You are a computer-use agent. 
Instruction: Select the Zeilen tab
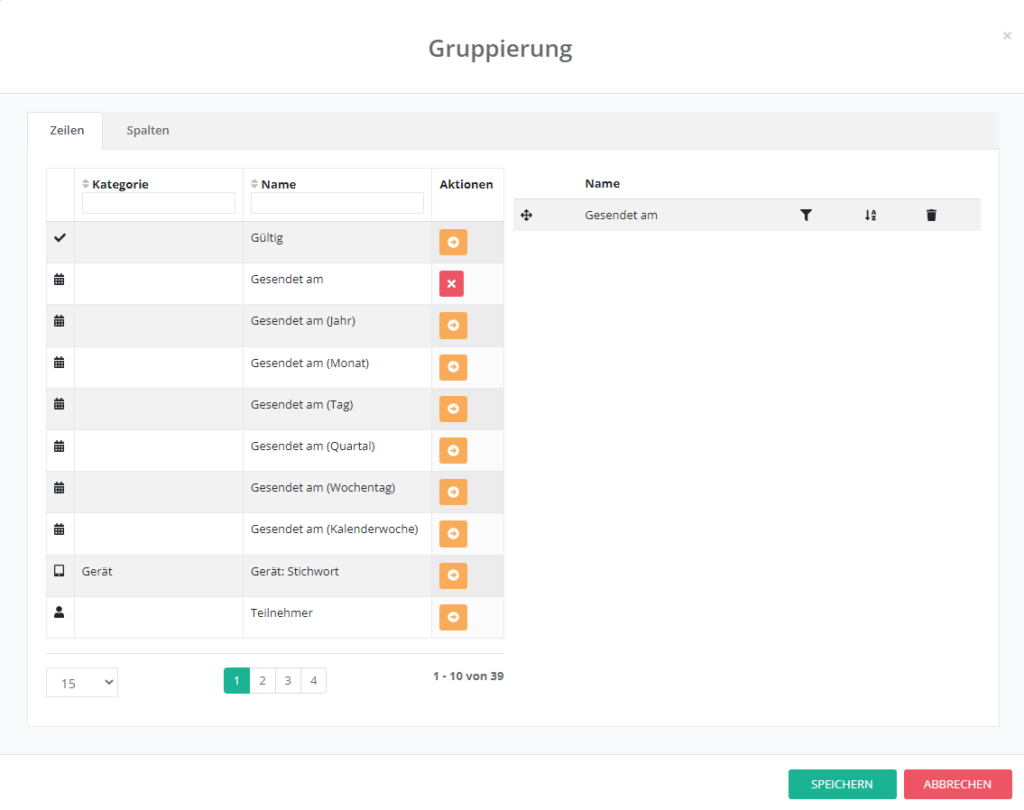pos(67,131)
